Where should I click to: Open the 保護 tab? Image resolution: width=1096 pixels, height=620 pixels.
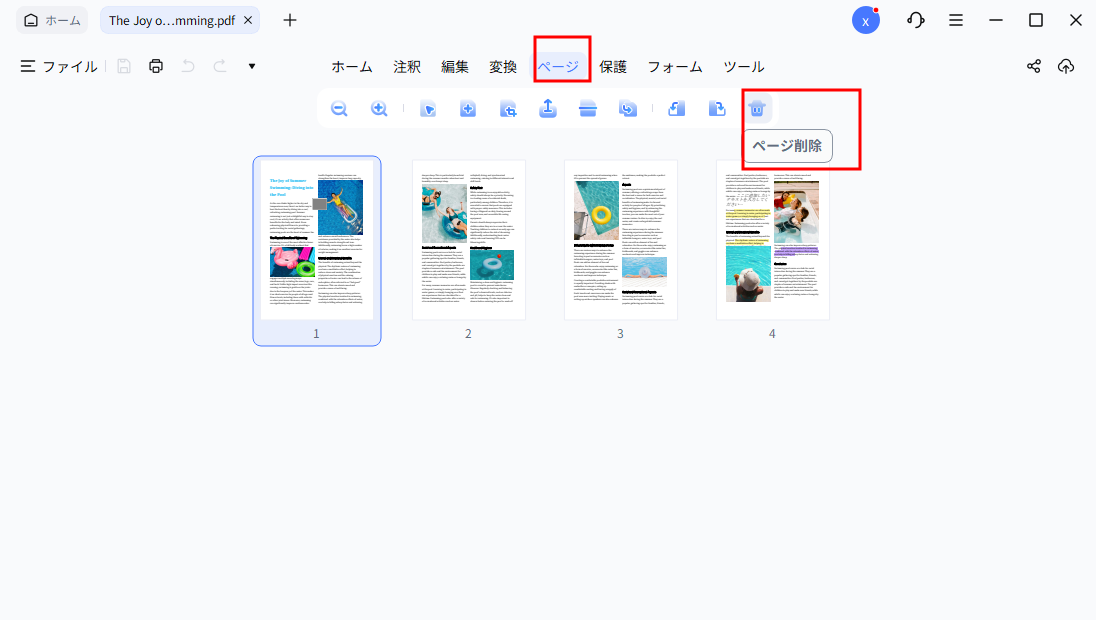coord(613,66)
